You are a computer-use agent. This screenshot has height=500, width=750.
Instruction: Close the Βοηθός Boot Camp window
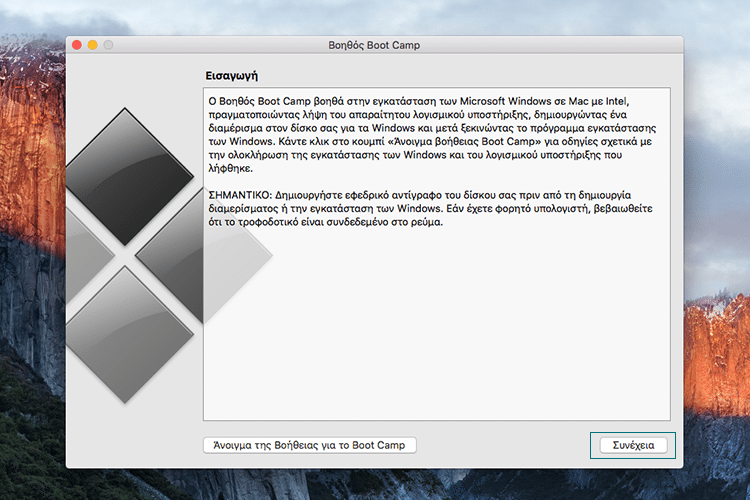(77, 45)
